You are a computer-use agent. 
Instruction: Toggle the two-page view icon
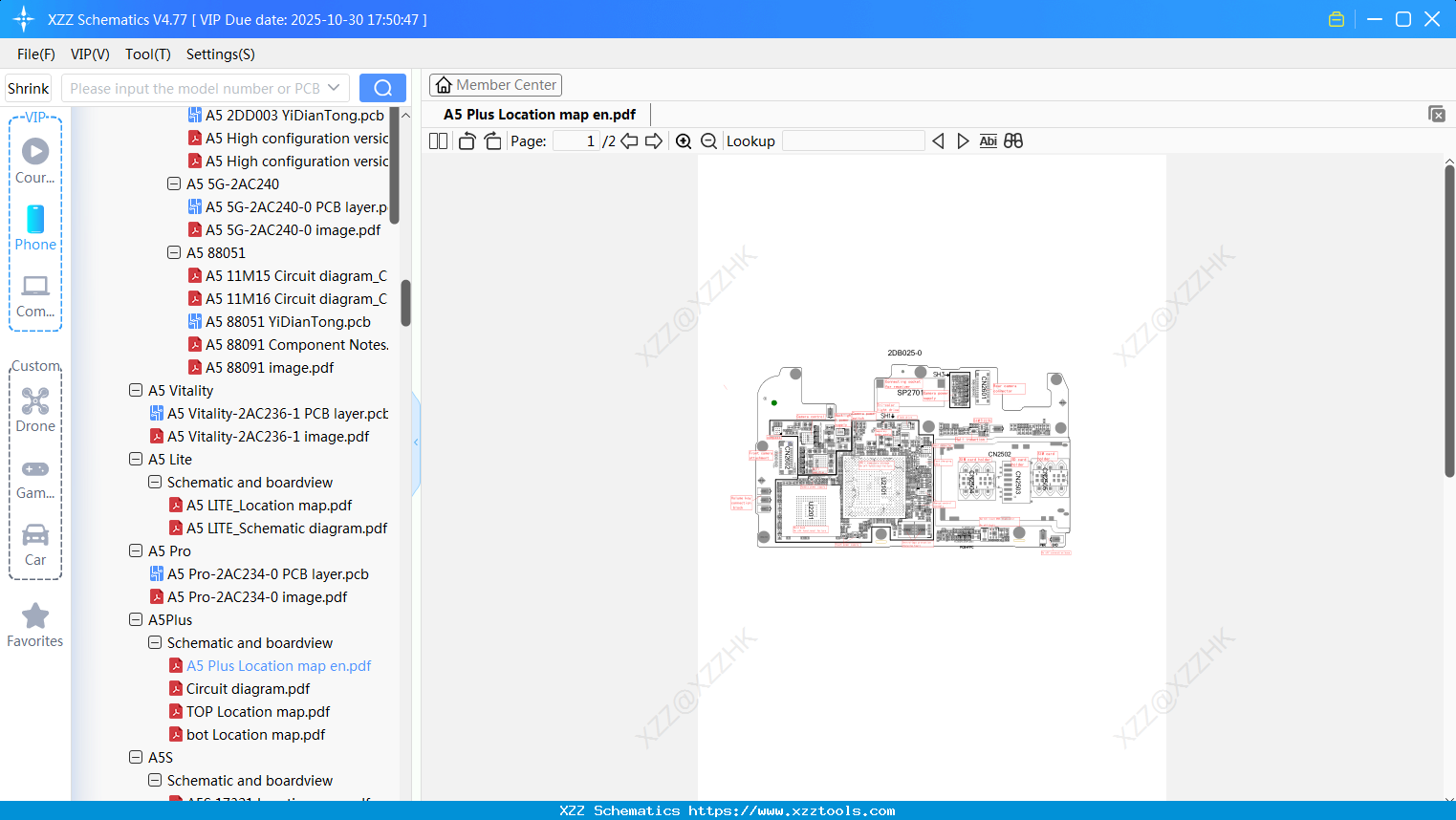point(438,141)
